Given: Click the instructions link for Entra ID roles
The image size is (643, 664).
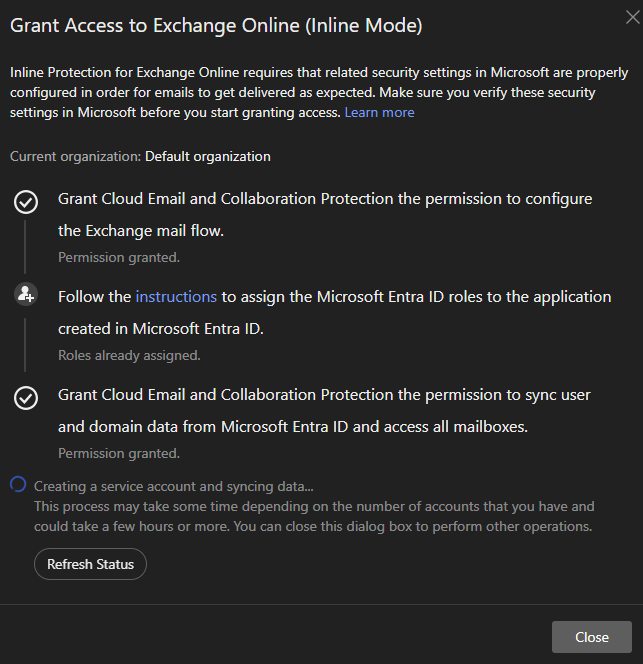Looking at the screenshot, I should click(x=176, y=297).
